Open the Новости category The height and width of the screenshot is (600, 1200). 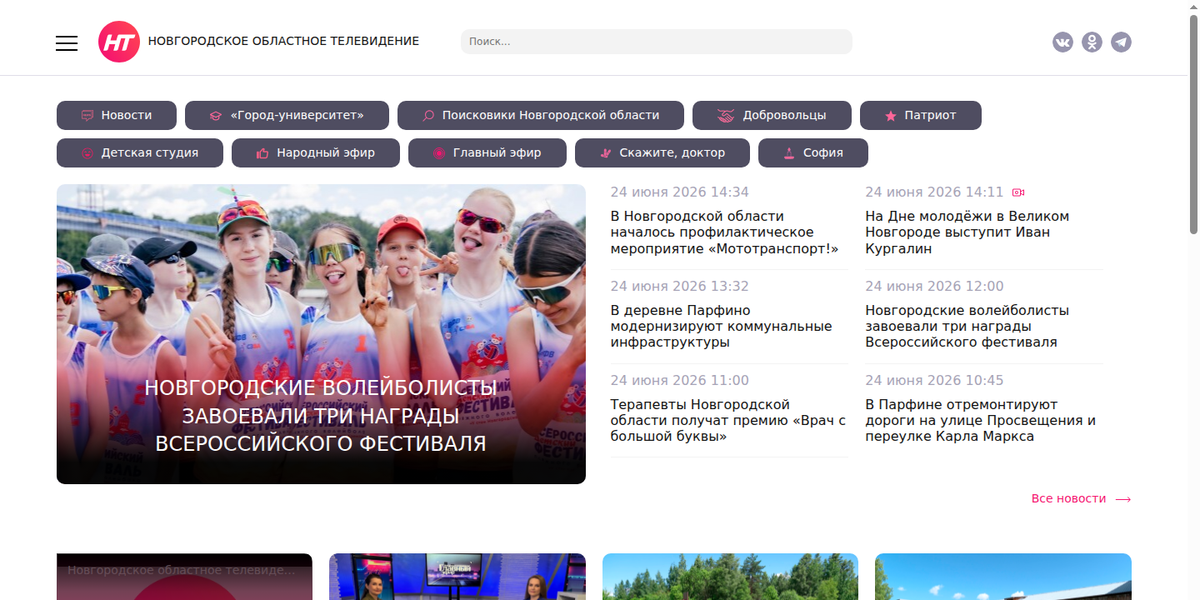point(116,115)
